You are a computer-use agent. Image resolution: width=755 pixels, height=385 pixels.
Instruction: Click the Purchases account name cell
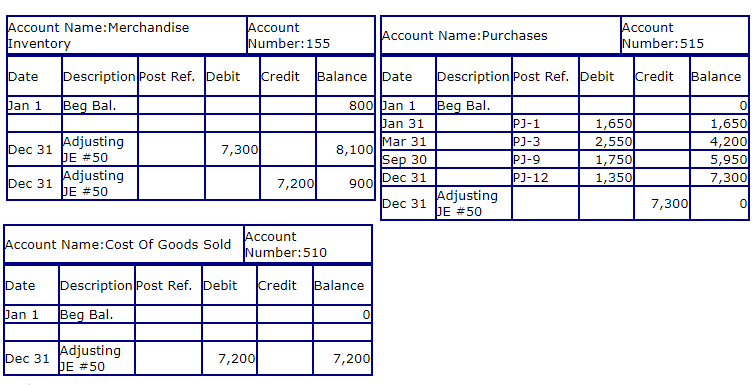tap(500, 35)
